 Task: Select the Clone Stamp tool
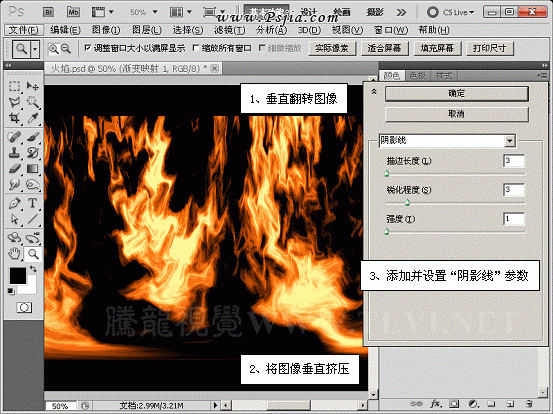pyautogui.click(x=14, y=152)
